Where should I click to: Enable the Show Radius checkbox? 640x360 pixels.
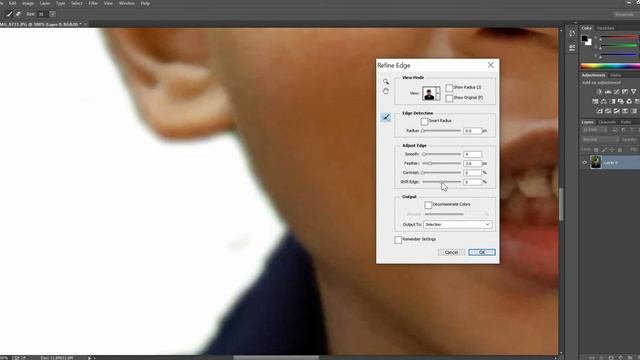point(449,88)
